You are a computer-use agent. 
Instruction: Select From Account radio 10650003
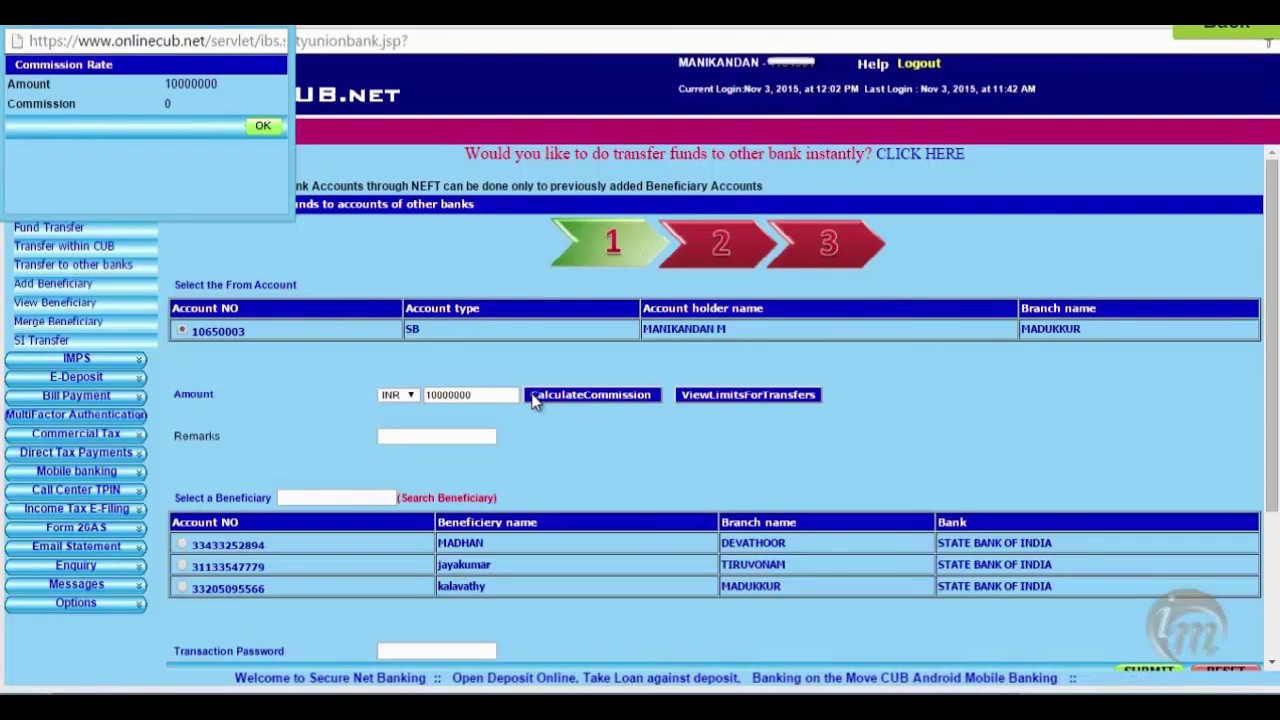tap(182, 330)
